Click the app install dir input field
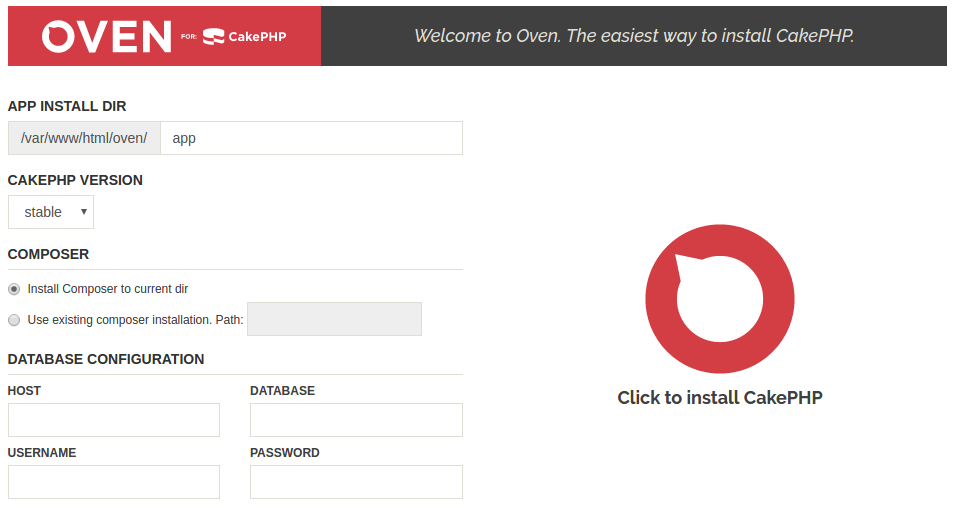This screenshot has width=958, height=513. pyautogui.click(x=311, y=138)
